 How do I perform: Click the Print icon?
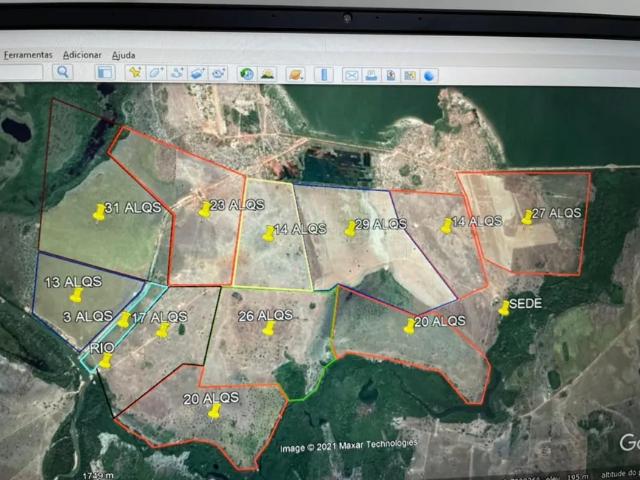click(371, 76)
